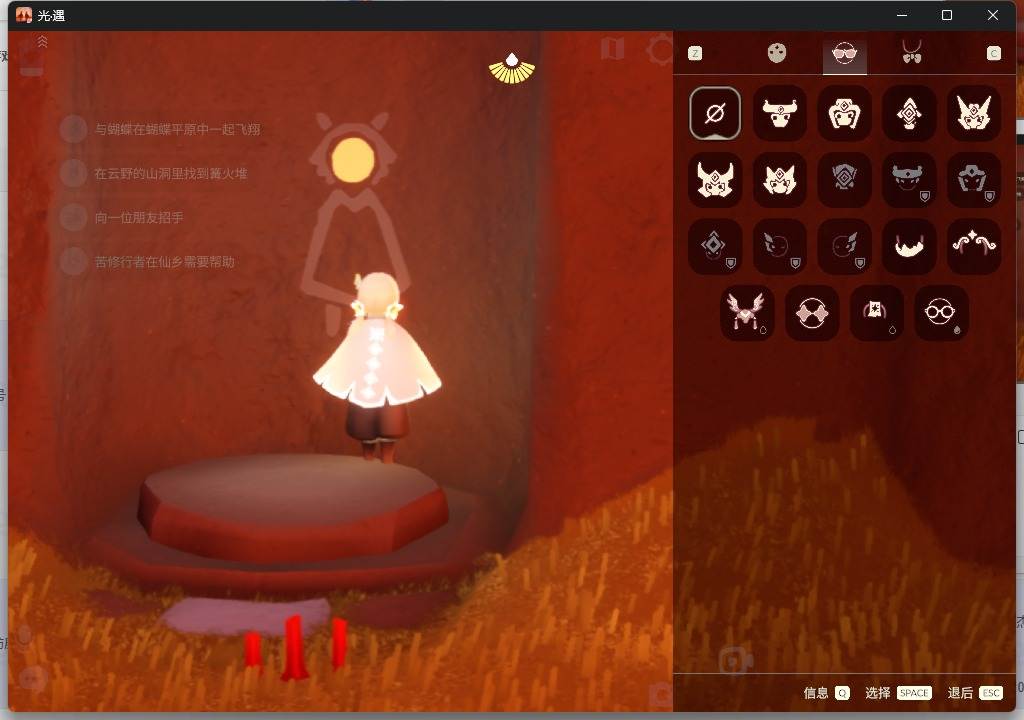Click quest 与蝴蝶在蝴蝶平原中一起飞翔
Viewport: 1024px width, 720px height.
coord(160,129)
